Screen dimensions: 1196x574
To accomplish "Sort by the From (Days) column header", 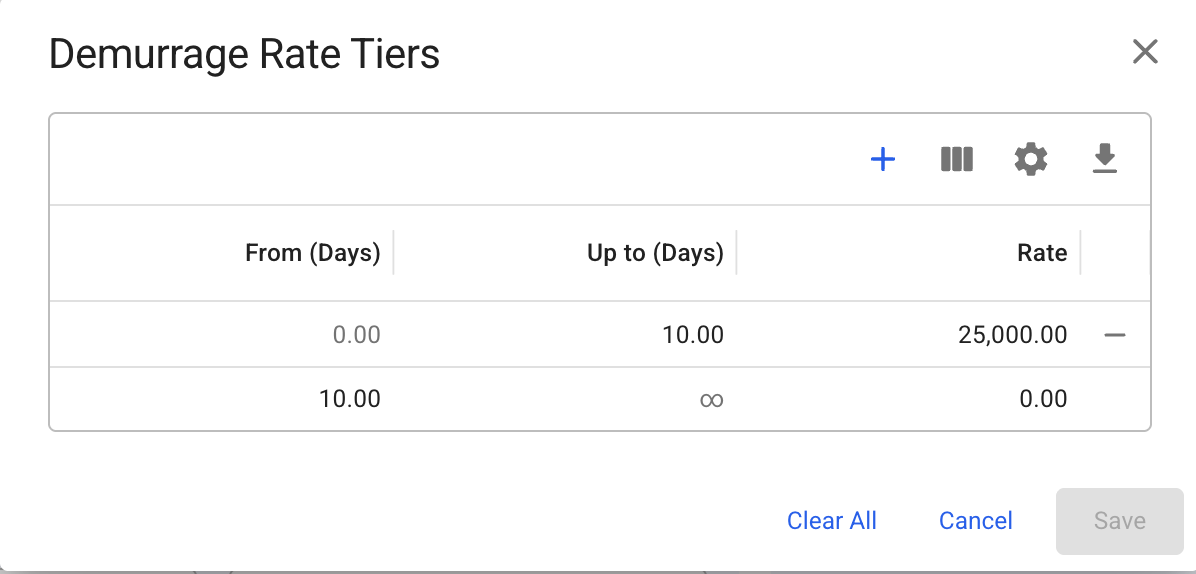I will (312, 253).
